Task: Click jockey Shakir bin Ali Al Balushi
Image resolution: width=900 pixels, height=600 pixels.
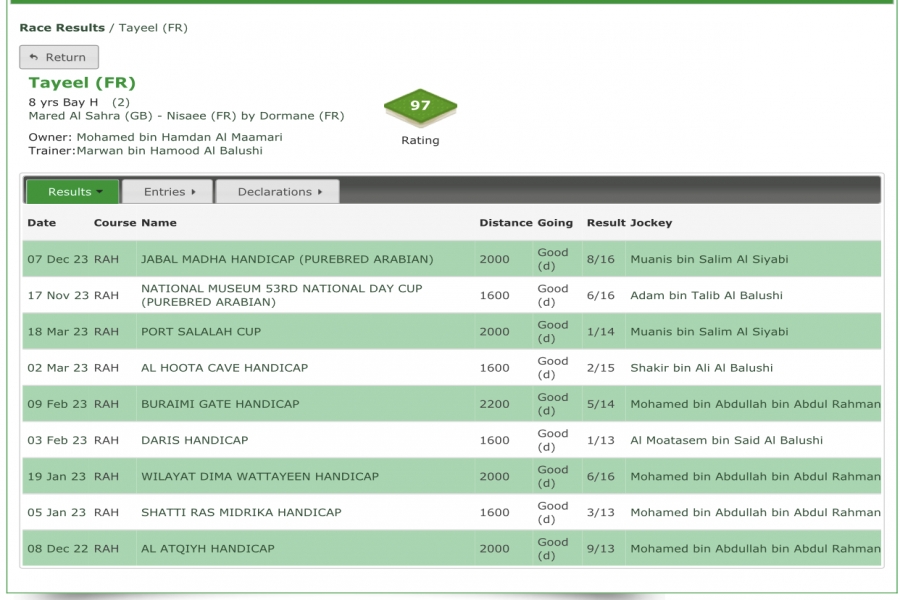Action: click(701, 367)
